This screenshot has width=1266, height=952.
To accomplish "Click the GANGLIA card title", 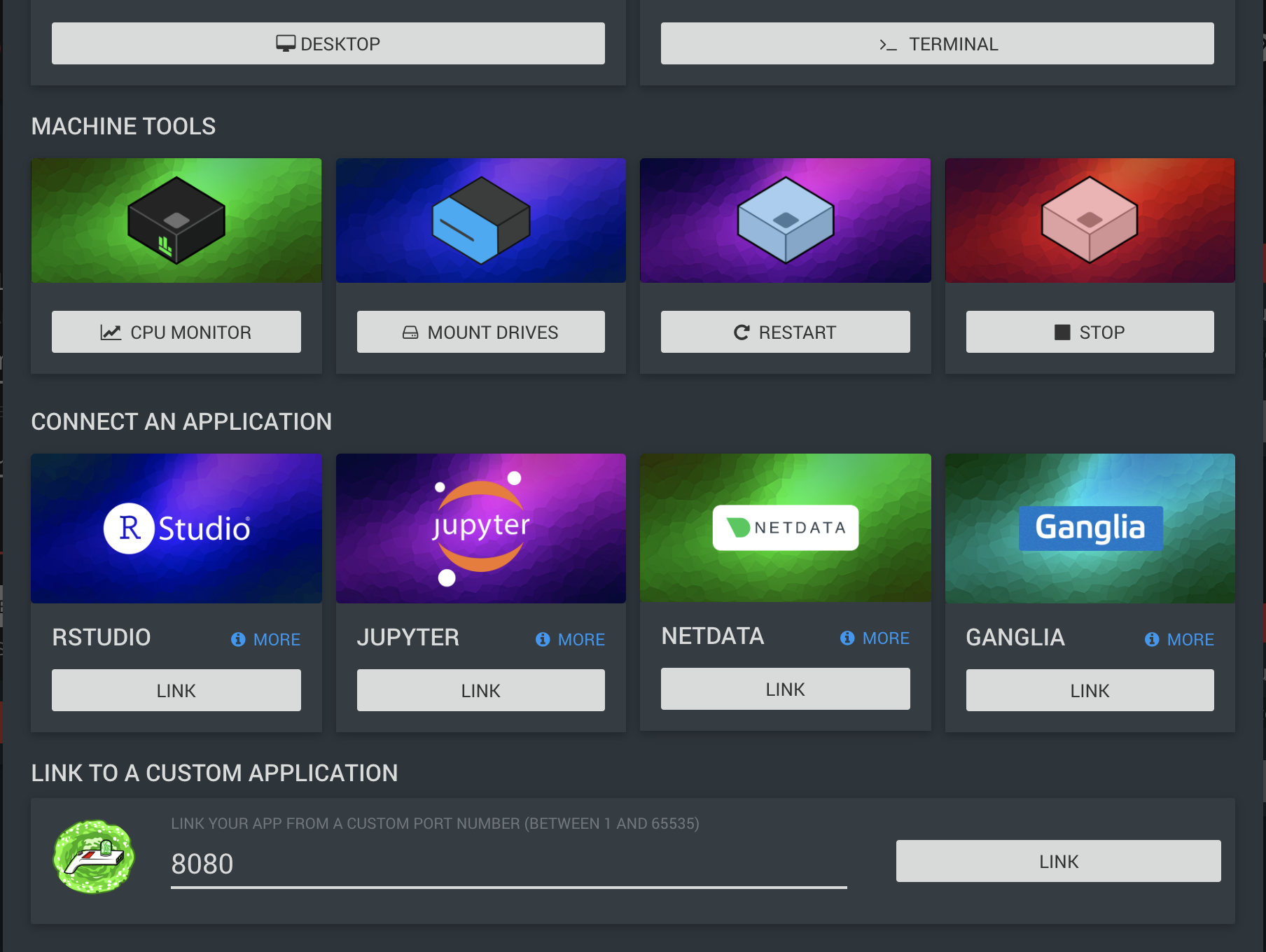I will [x=1015, y=638].
